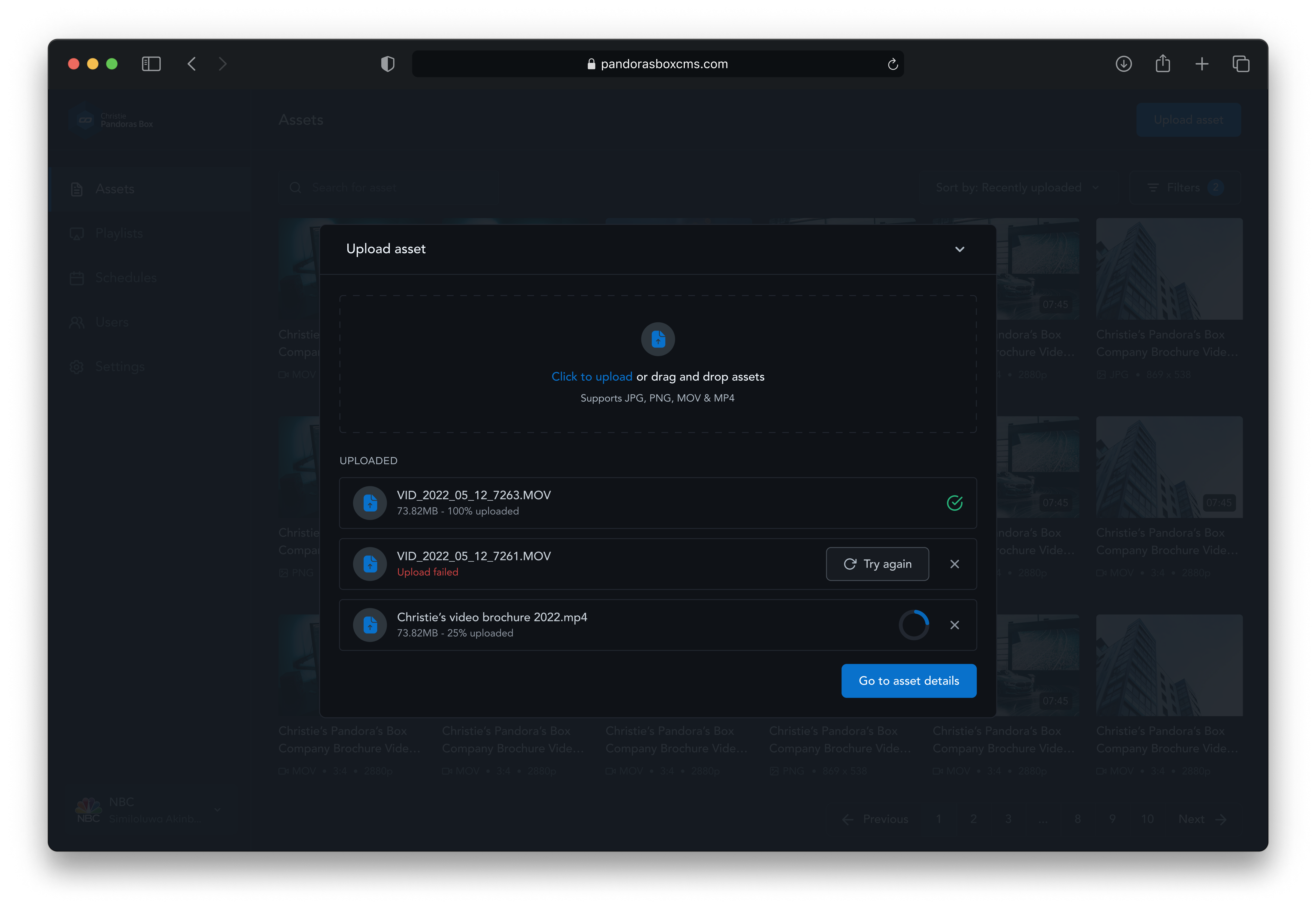Image resolution: width=1316 pixels, height=908 pixels.
Task: Click the 25% upload progress spinner
Action: tap(914, 625)
